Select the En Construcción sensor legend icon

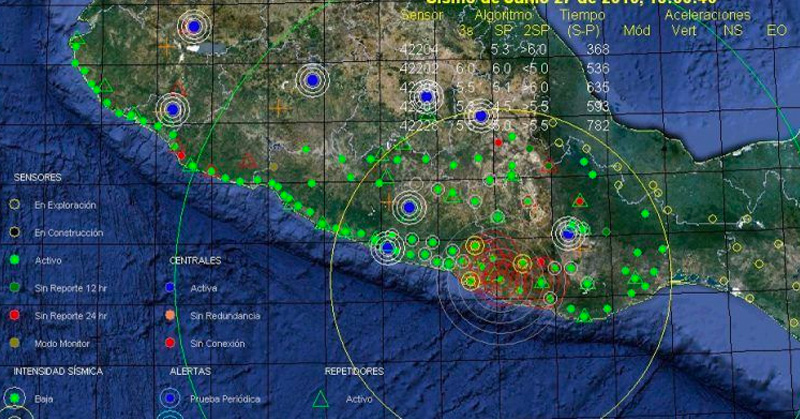click(14, 232)
